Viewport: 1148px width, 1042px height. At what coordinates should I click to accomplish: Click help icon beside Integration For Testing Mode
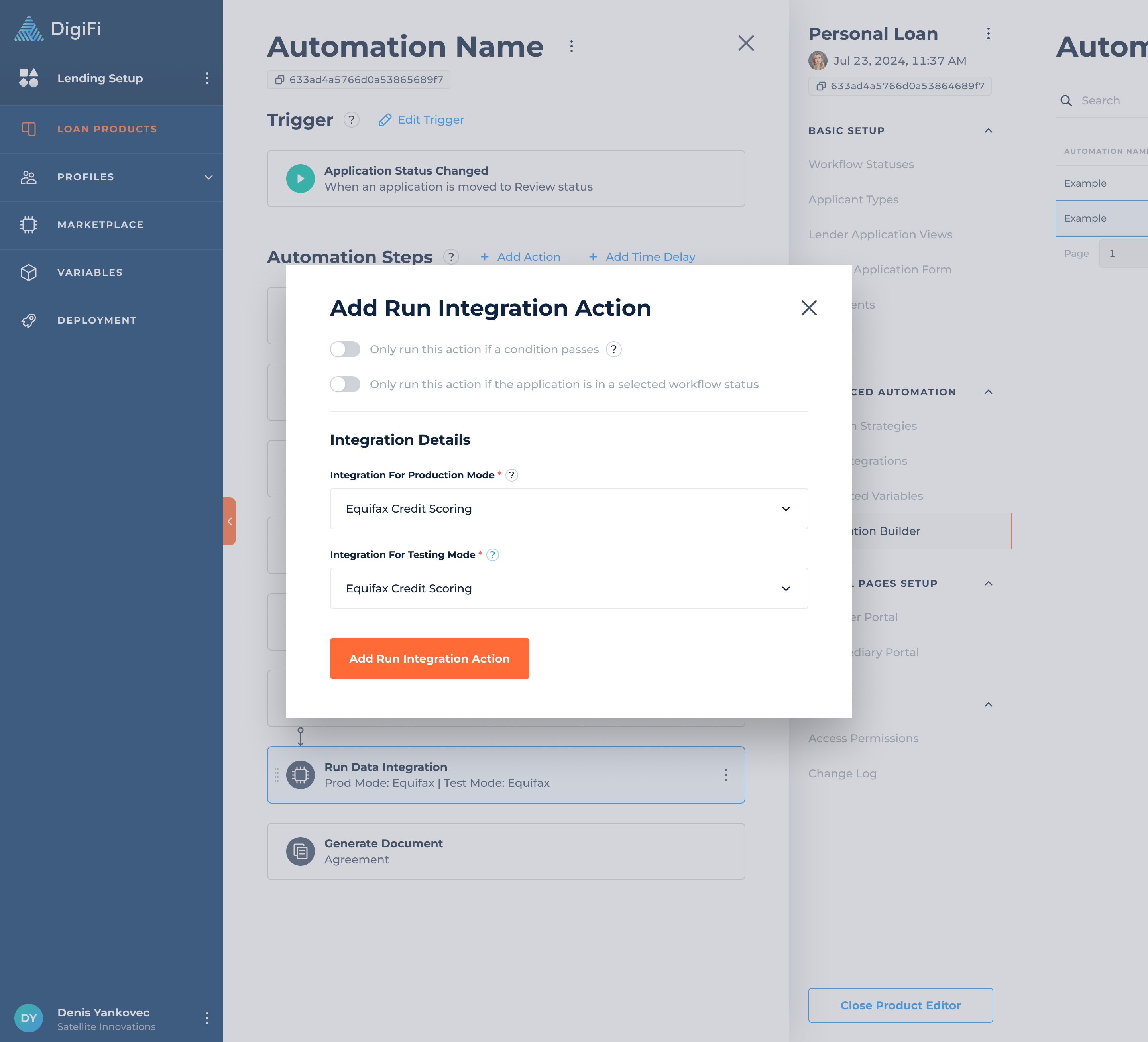pyautogui.click(x=493, y=554)
